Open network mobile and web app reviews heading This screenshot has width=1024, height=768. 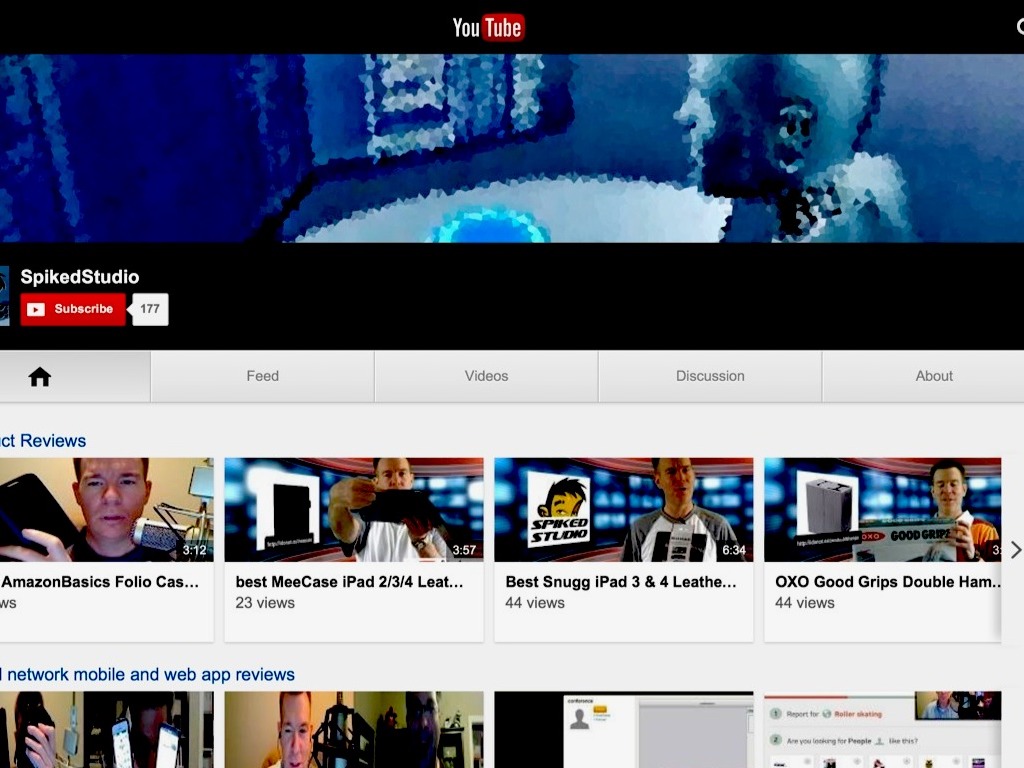pos(150,675)
